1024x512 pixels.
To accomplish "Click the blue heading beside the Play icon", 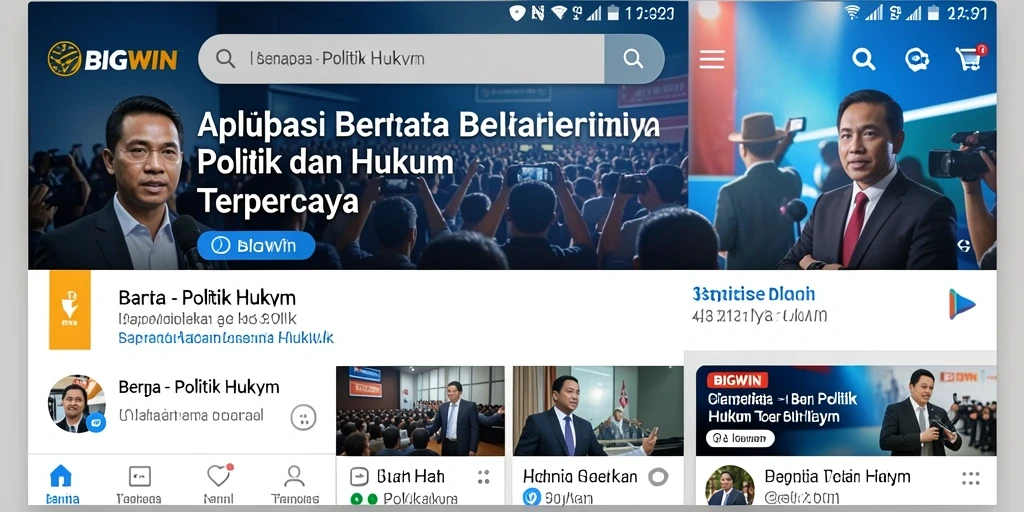I will (x=754, y=294).
